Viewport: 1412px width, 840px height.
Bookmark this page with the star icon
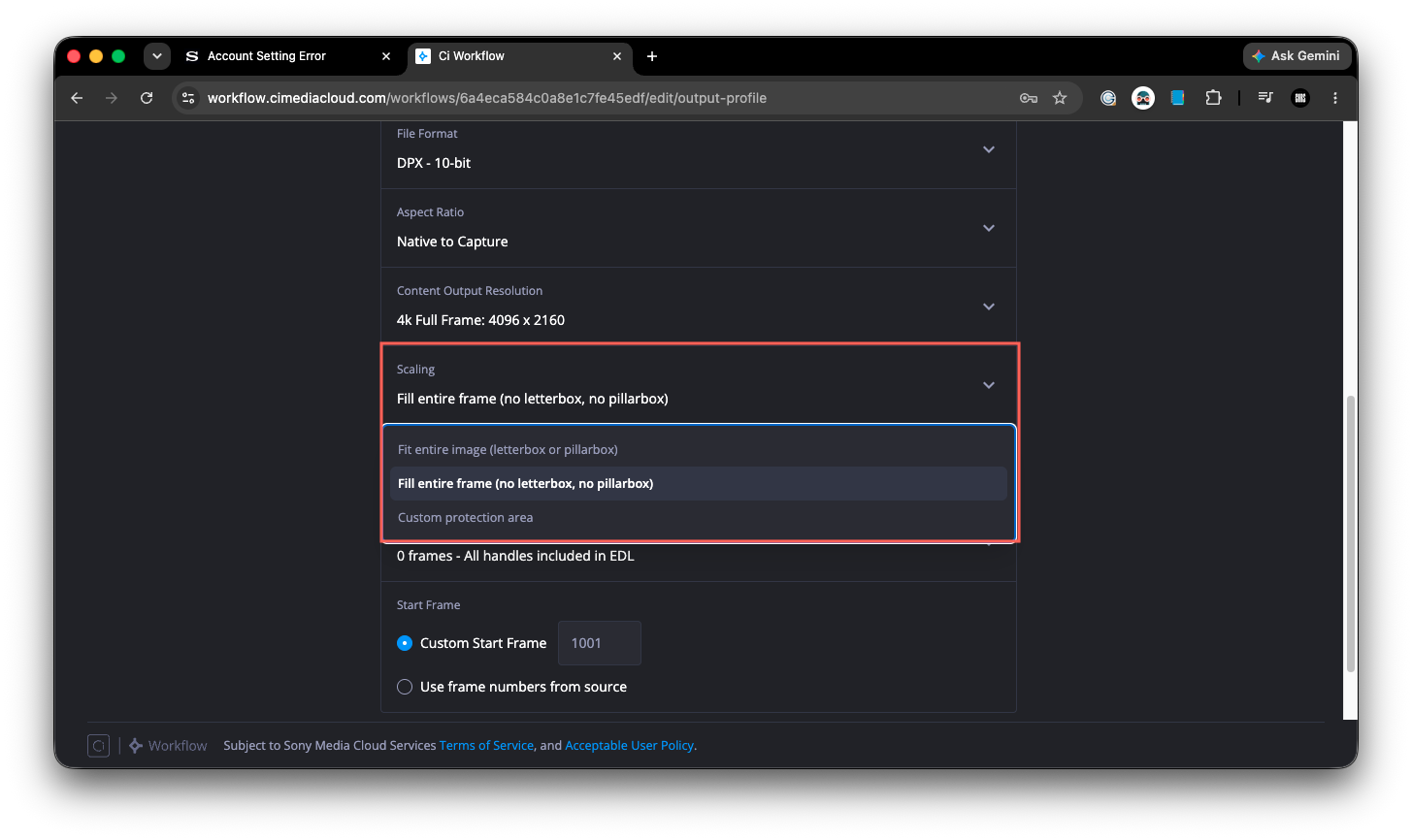[1060, 98]
